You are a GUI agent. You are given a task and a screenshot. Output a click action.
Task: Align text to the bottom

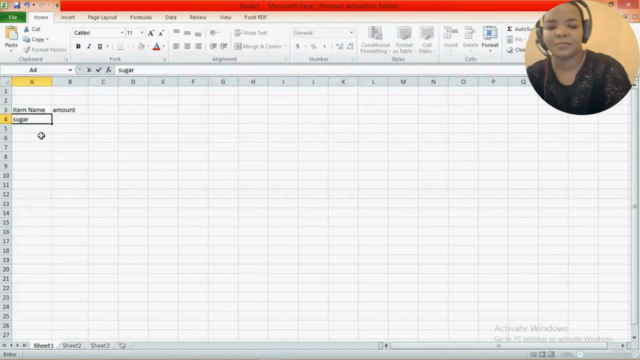(198, 32)
